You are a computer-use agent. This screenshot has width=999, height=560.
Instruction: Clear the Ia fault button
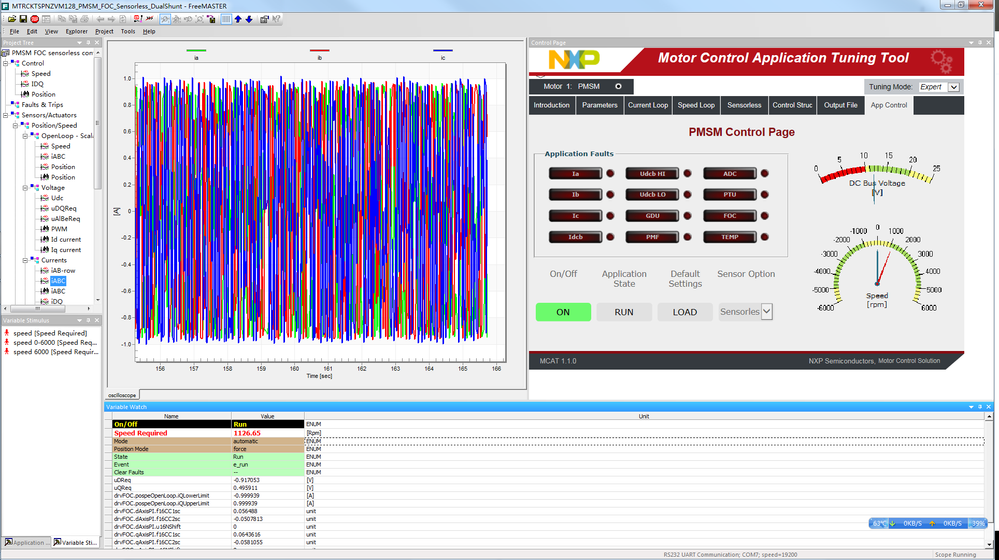(575, 174)
